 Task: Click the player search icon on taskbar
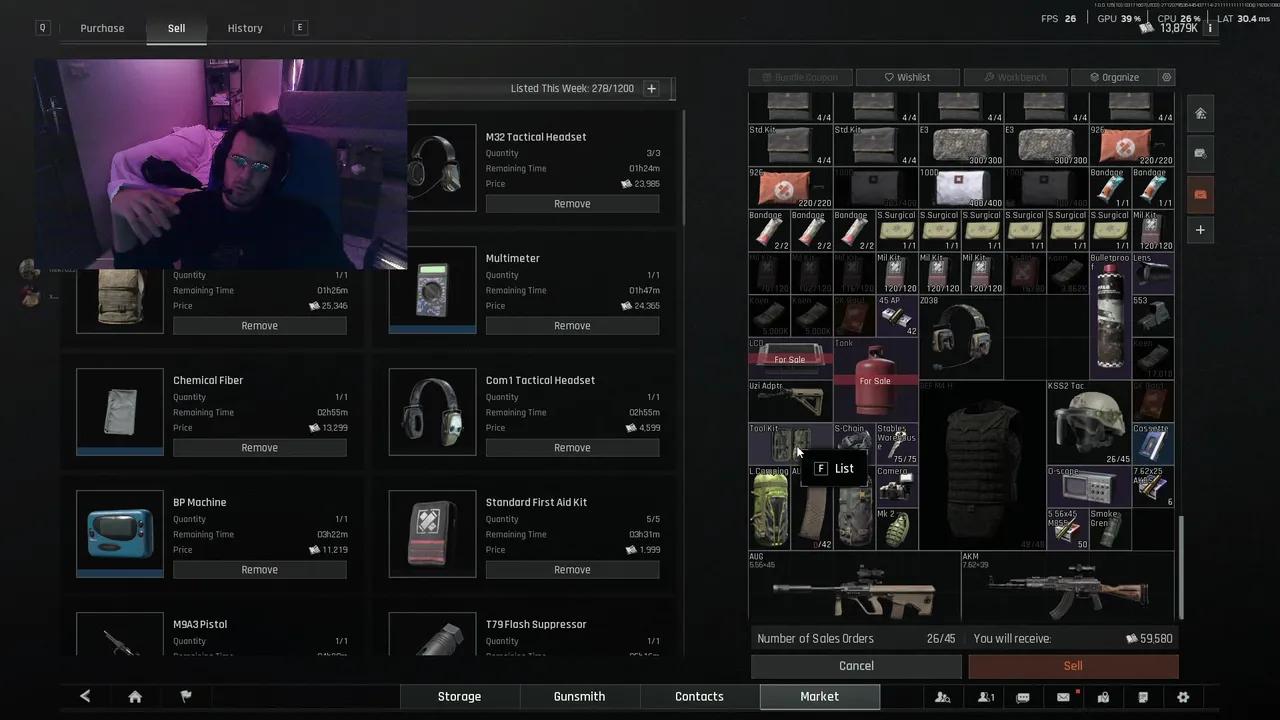942,697
